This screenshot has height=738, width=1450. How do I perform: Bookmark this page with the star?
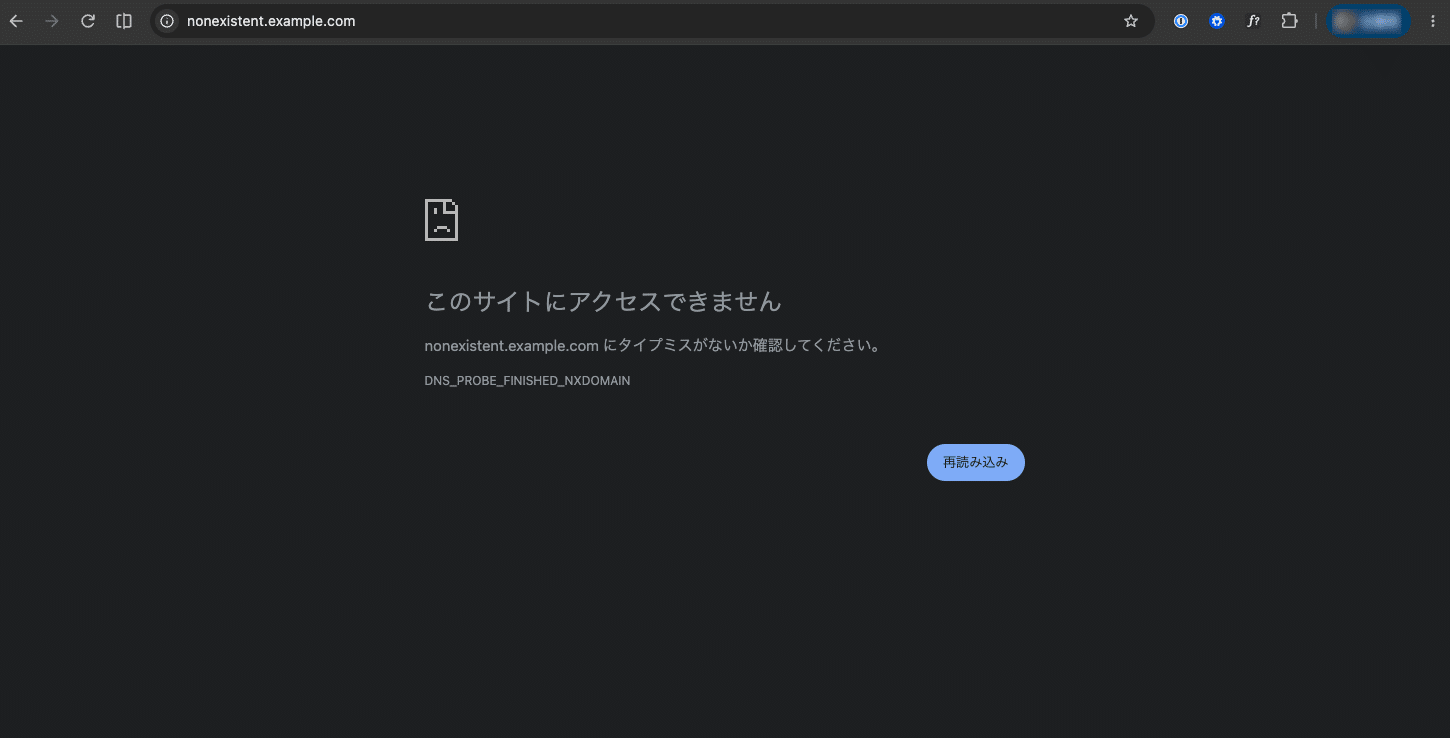coord(1131,21)
